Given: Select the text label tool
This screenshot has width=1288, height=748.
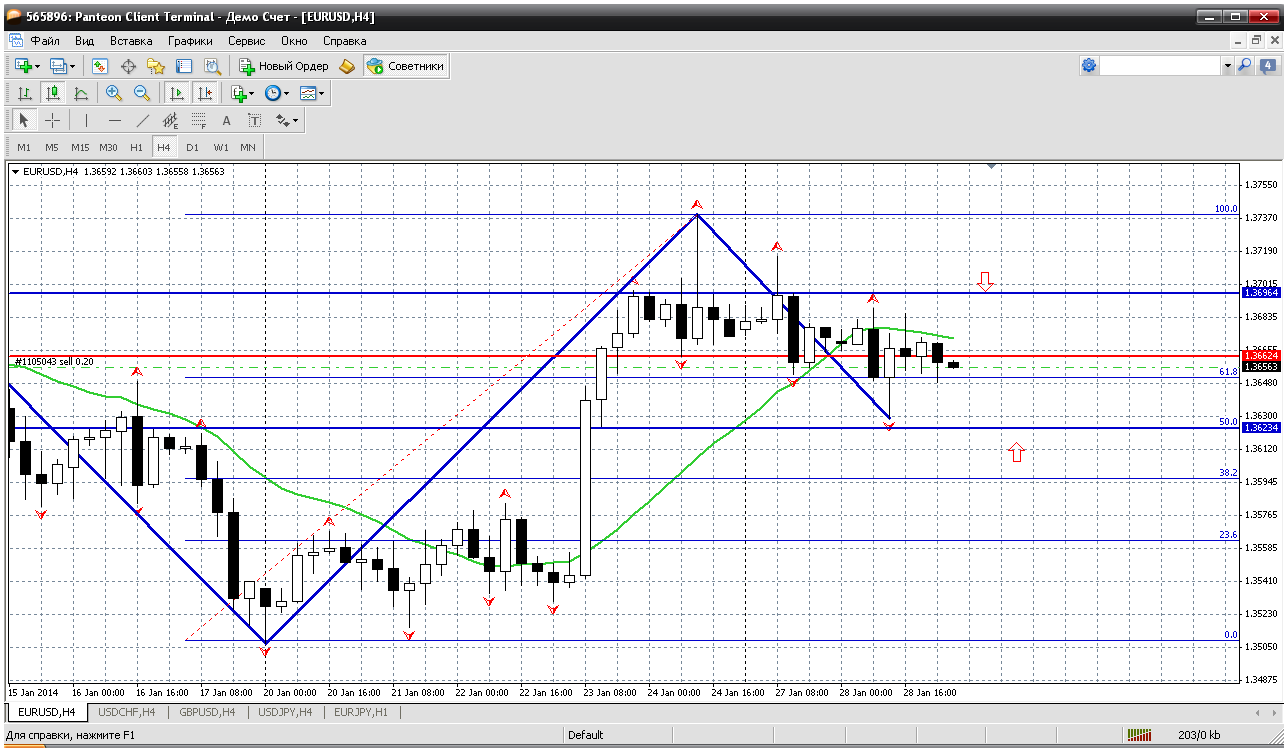Looking at the screenshot, I should (255, 121).
